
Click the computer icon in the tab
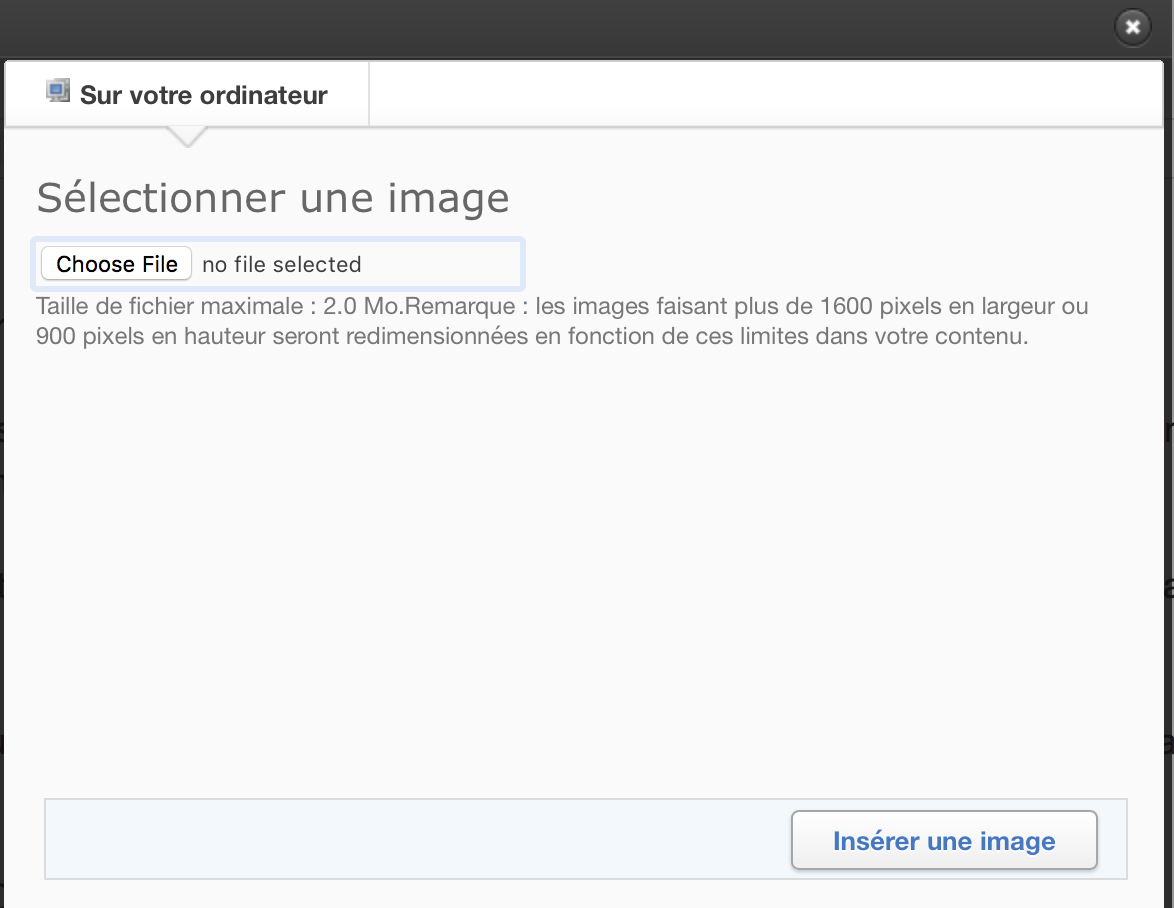(57, 92)
